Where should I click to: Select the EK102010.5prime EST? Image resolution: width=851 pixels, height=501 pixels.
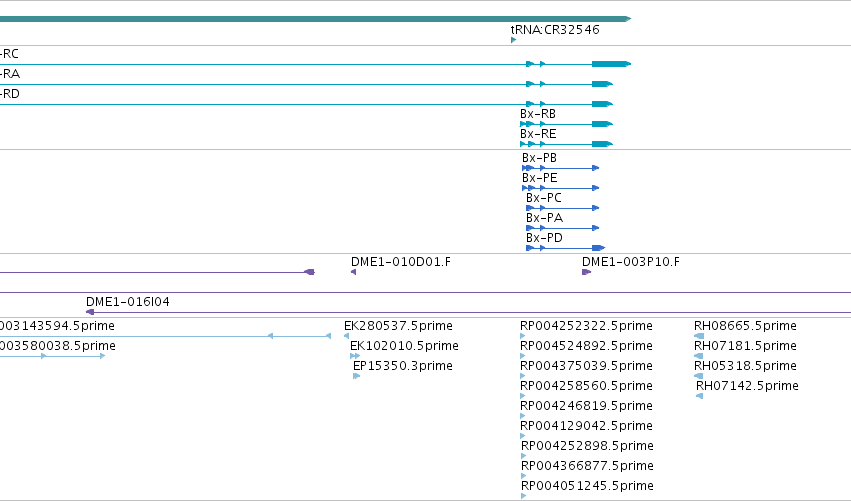404,346
